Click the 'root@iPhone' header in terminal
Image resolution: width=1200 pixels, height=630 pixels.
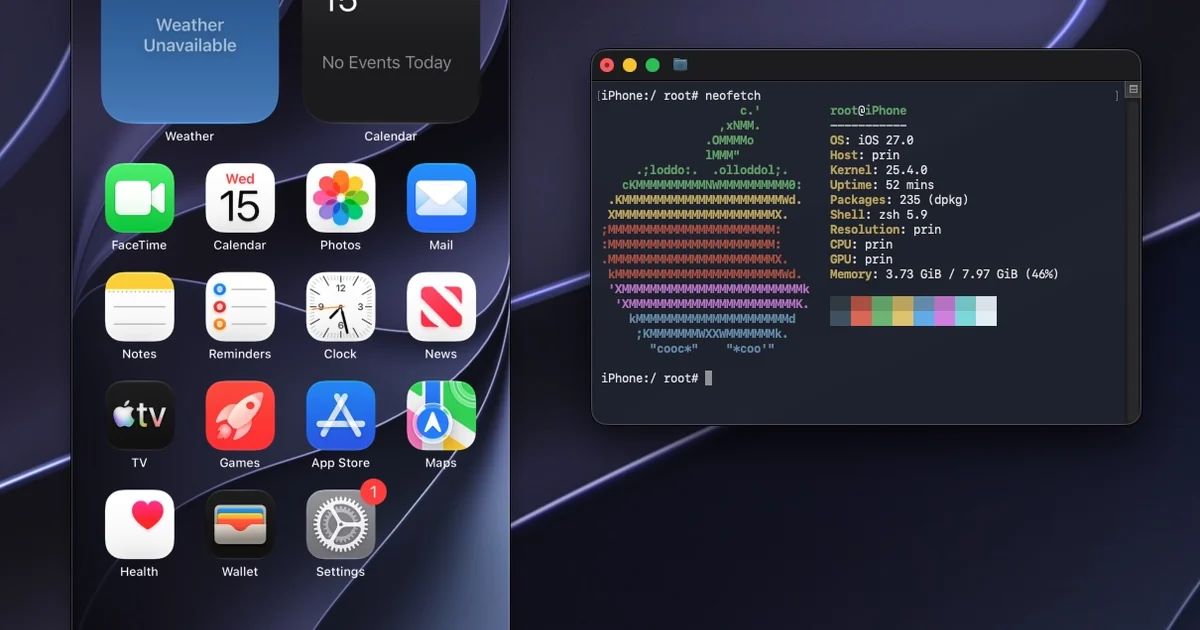pos(868,111)
